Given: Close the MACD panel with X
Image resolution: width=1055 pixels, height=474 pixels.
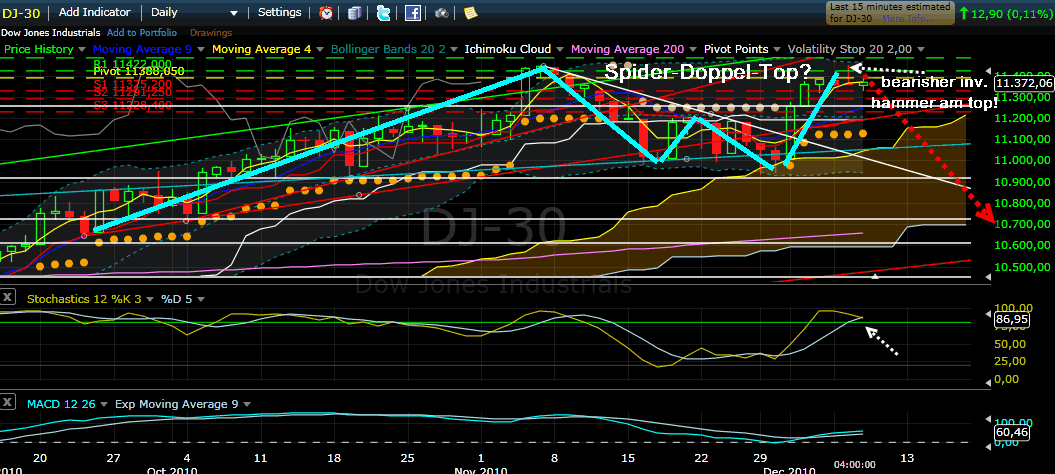Looking at the screenshot, I should tap(8, 403).
